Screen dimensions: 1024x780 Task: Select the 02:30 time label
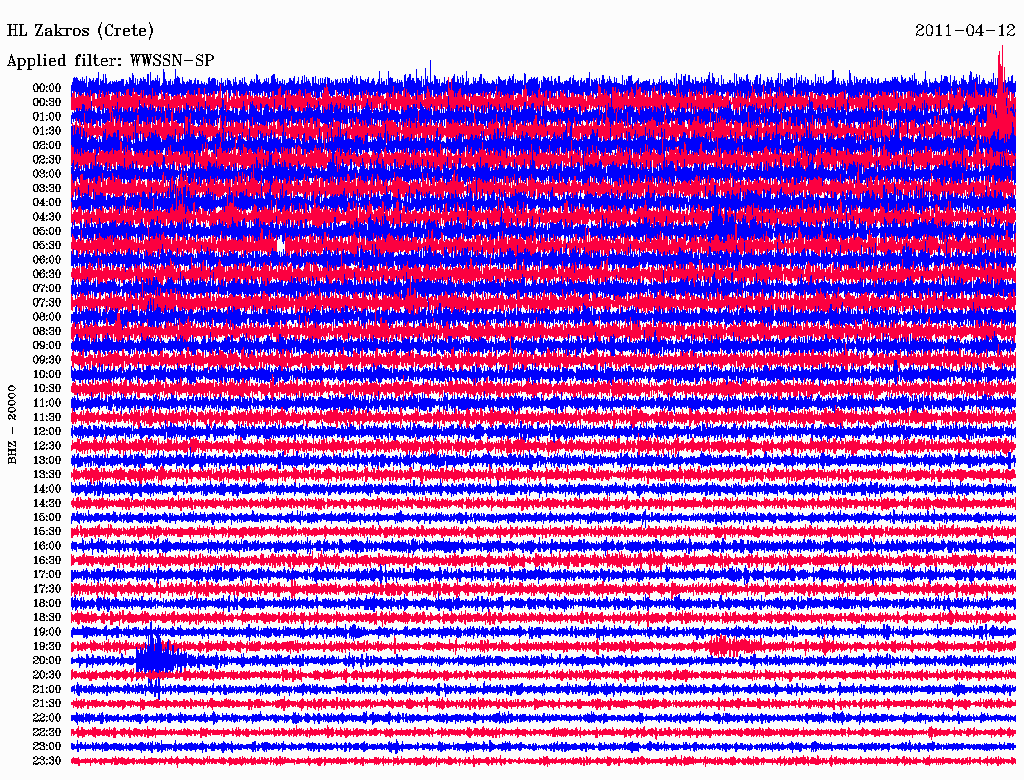[47, 159]
